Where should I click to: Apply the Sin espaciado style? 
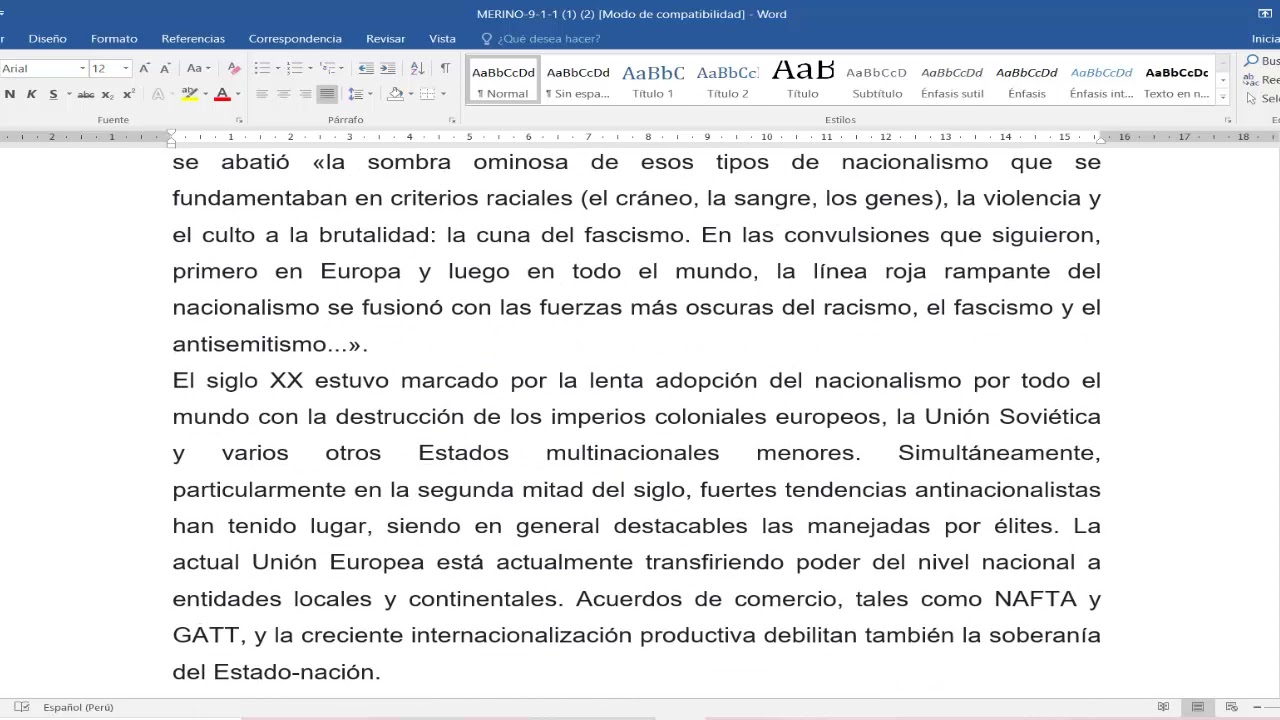[577, 82]
